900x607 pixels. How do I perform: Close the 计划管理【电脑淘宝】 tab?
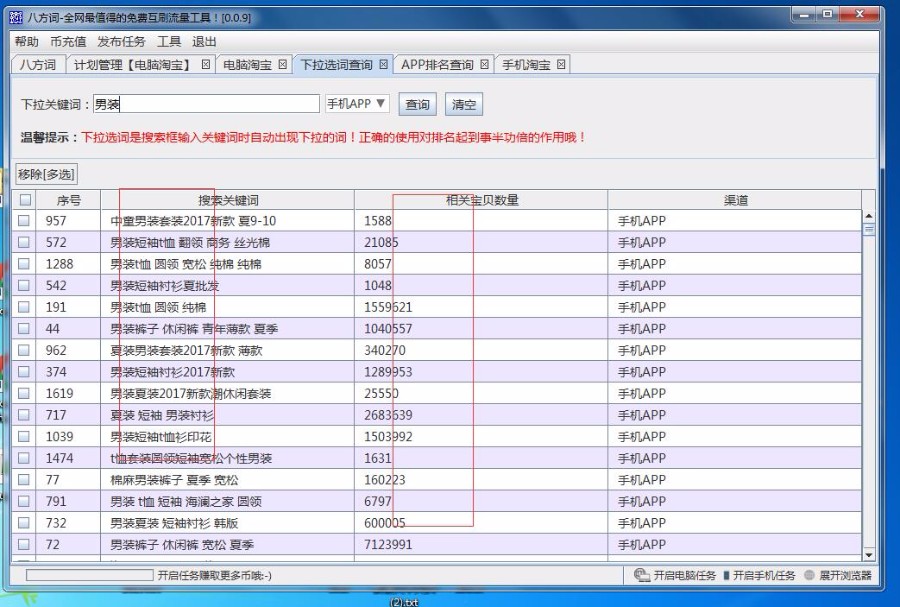[x=205, y=64]
